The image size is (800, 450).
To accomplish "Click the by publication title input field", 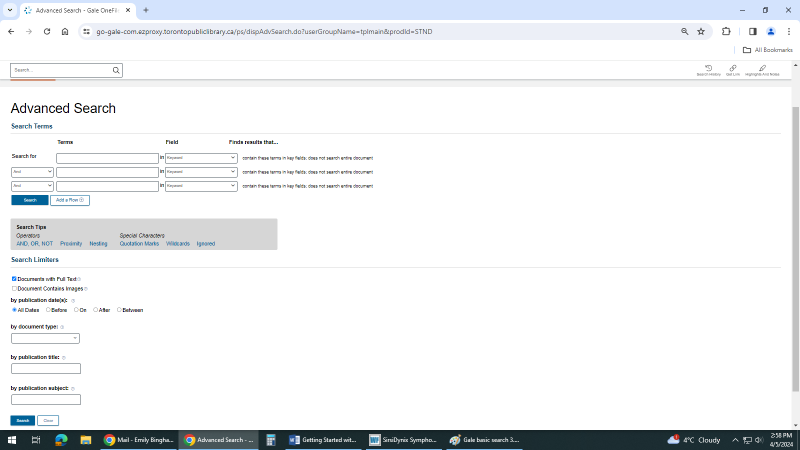I will (x=45, y=369).
